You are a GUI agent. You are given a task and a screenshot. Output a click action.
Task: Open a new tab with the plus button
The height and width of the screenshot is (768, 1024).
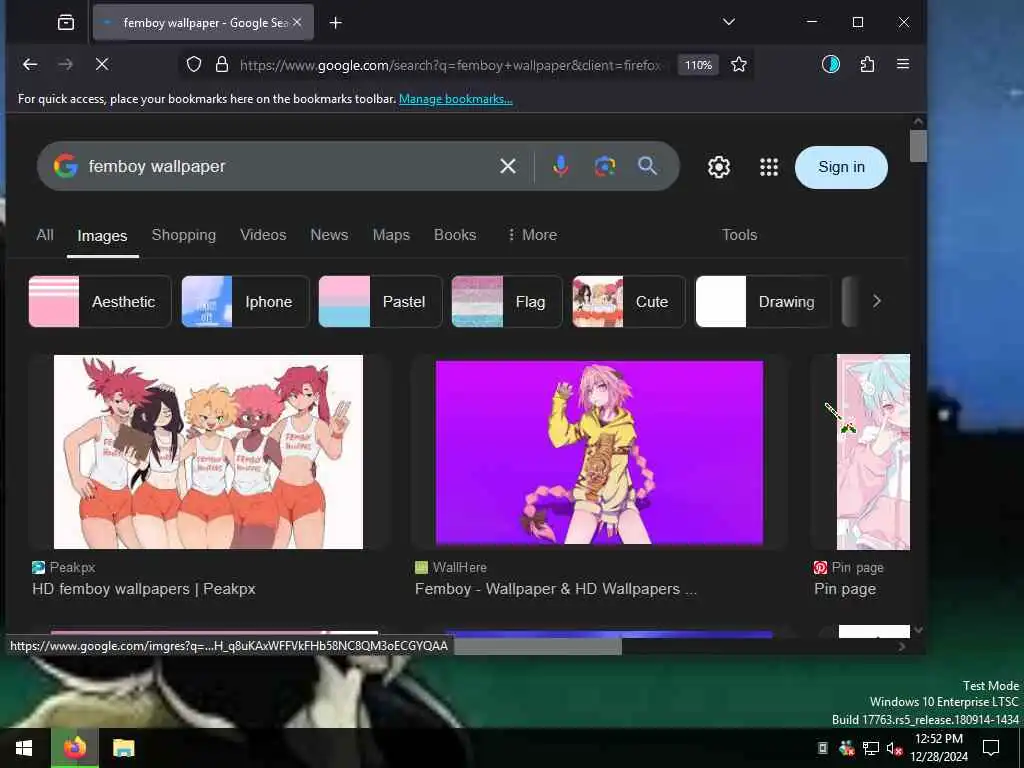point(336,23)
